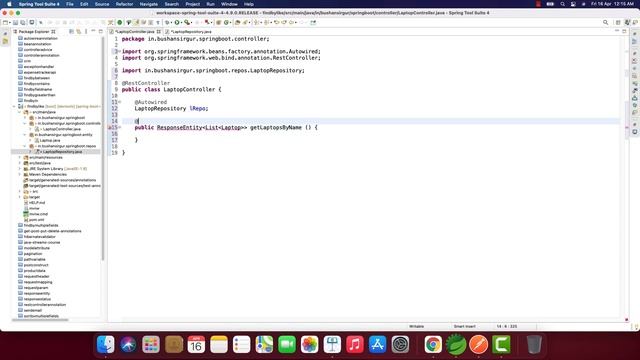Collapse the src/main/java source folder

coord(20,112)
